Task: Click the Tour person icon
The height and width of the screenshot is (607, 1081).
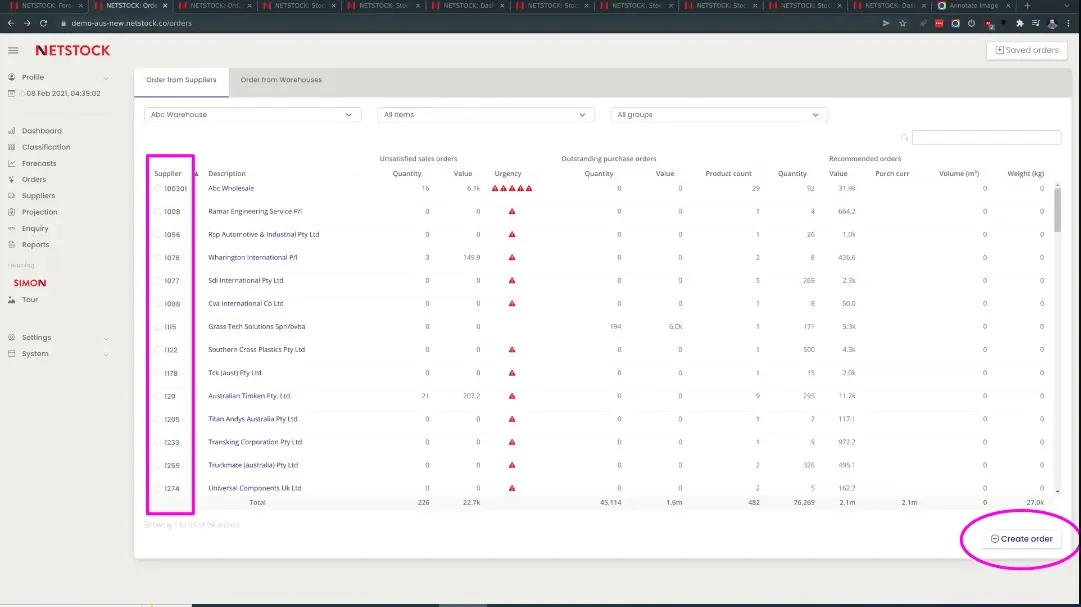Action: tap(12, 299)
